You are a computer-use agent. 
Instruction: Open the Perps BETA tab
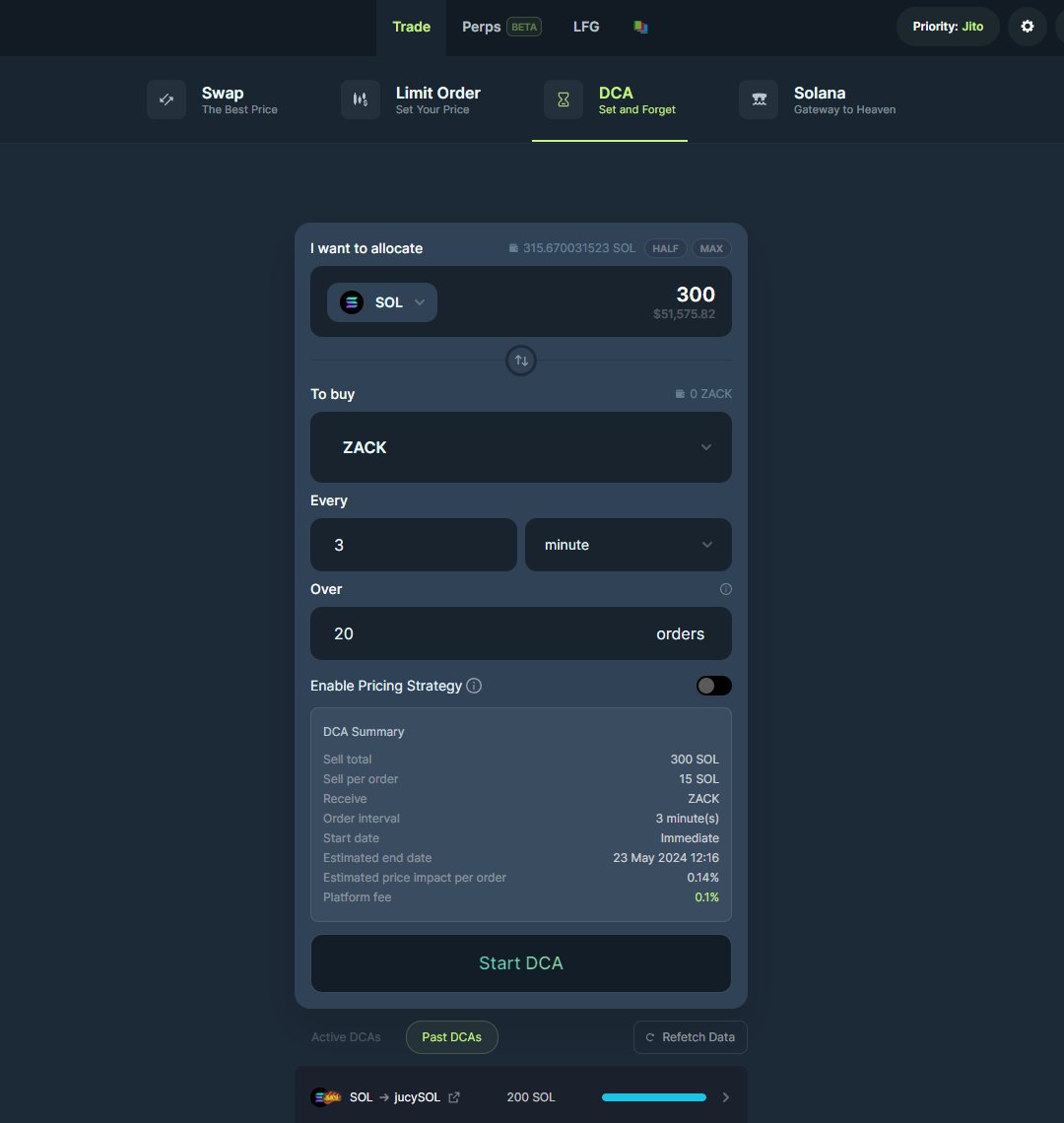point(500,28)
